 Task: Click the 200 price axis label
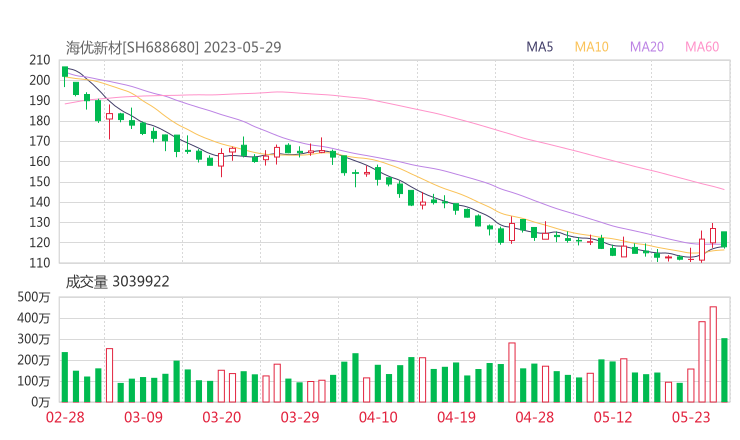point(40,80)
